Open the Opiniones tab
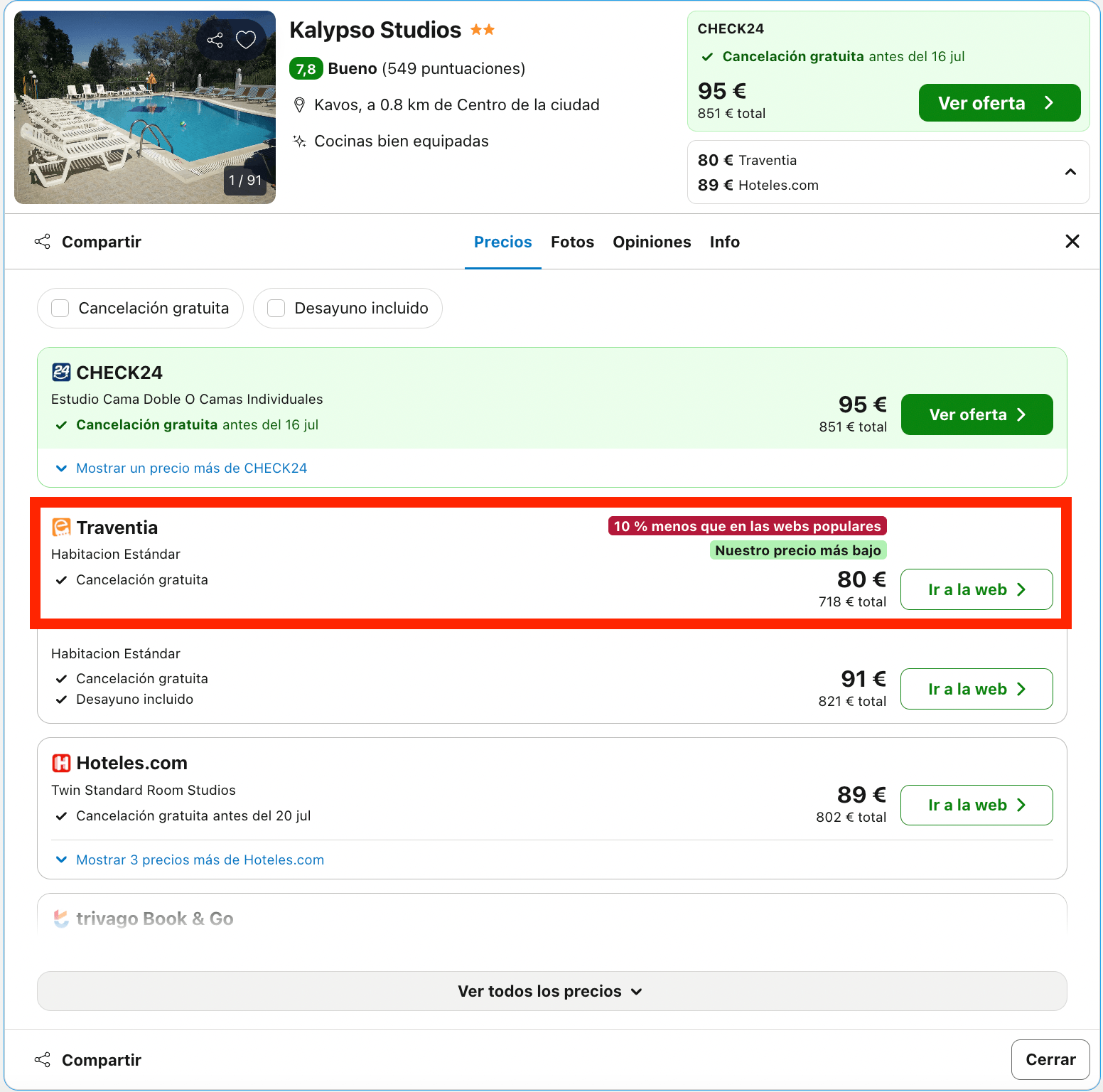 [652, 242]
